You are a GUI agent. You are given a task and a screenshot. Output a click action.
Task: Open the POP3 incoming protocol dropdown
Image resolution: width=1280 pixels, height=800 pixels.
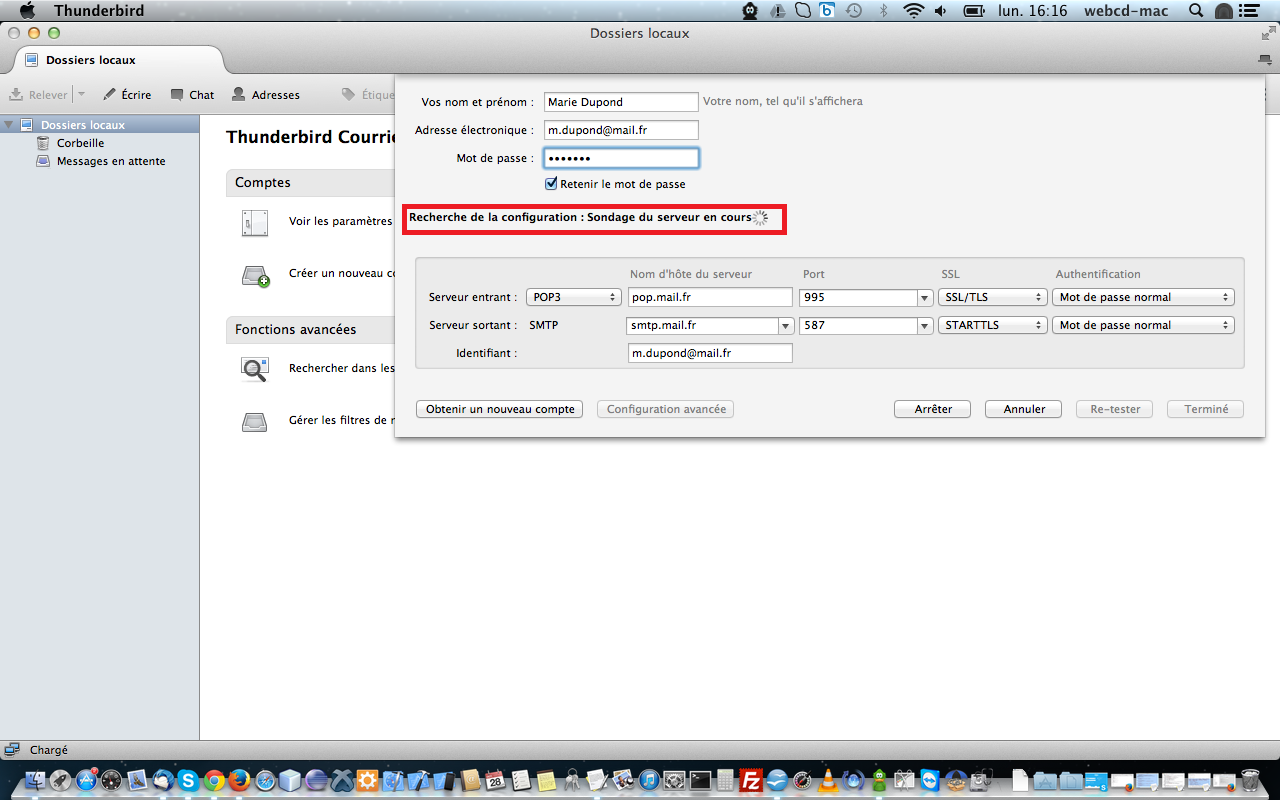point(574,297)
